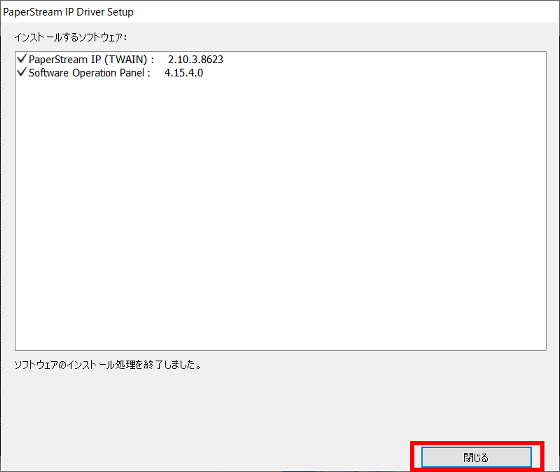Click checkmark beside Software Operation Panel

point(22,72)
